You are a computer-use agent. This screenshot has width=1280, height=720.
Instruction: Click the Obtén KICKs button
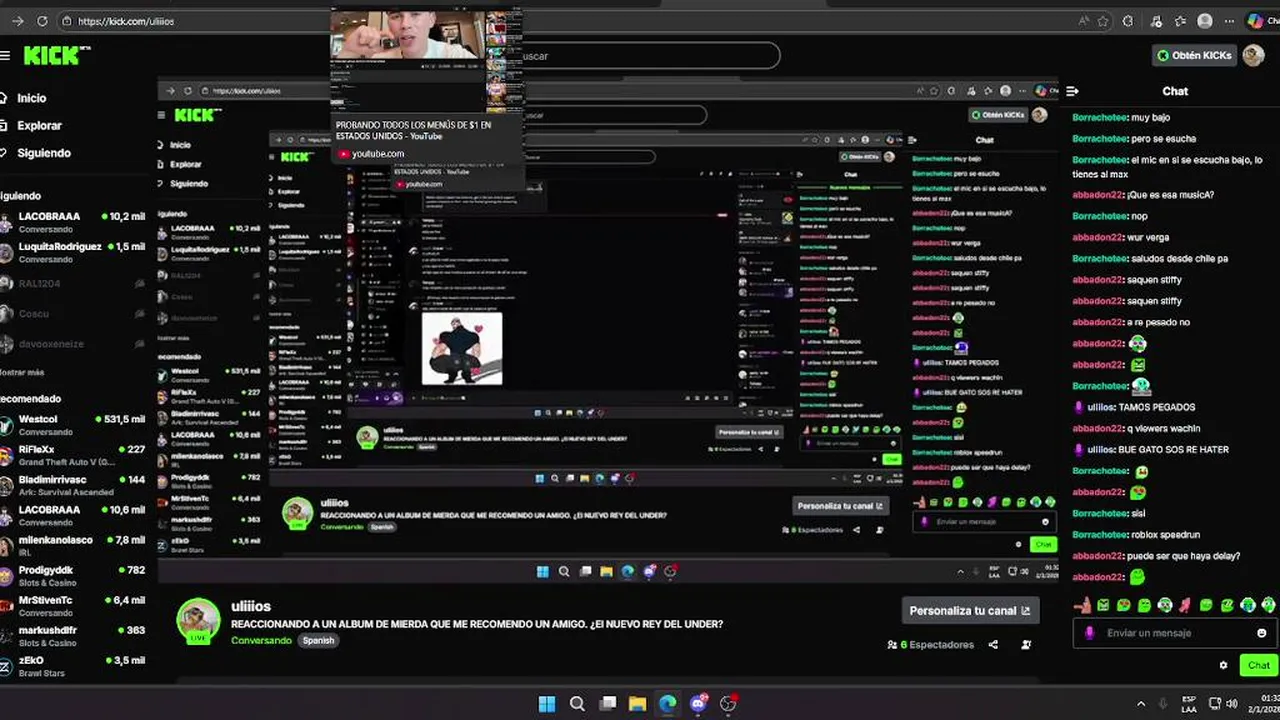(1194, 56)
